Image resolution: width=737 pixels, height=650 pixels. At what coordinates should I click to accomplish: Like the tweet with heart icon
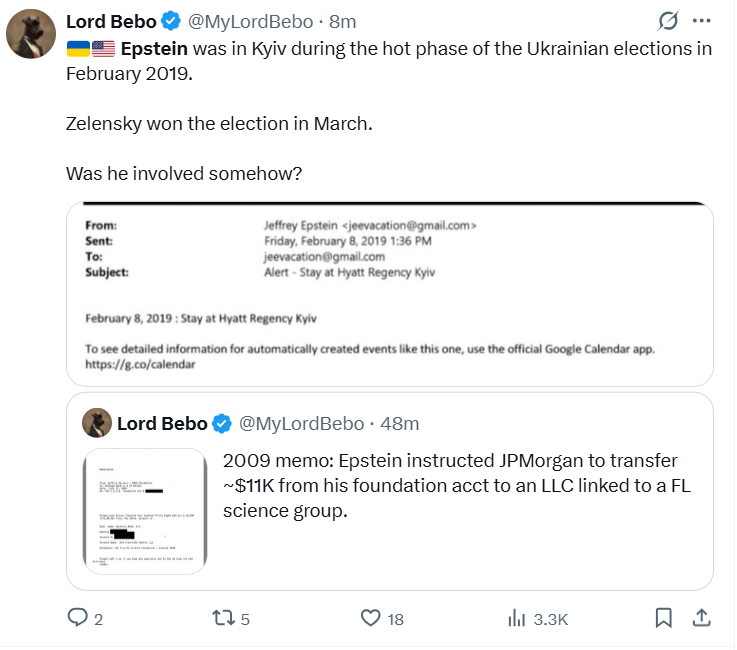pos(371,618)
